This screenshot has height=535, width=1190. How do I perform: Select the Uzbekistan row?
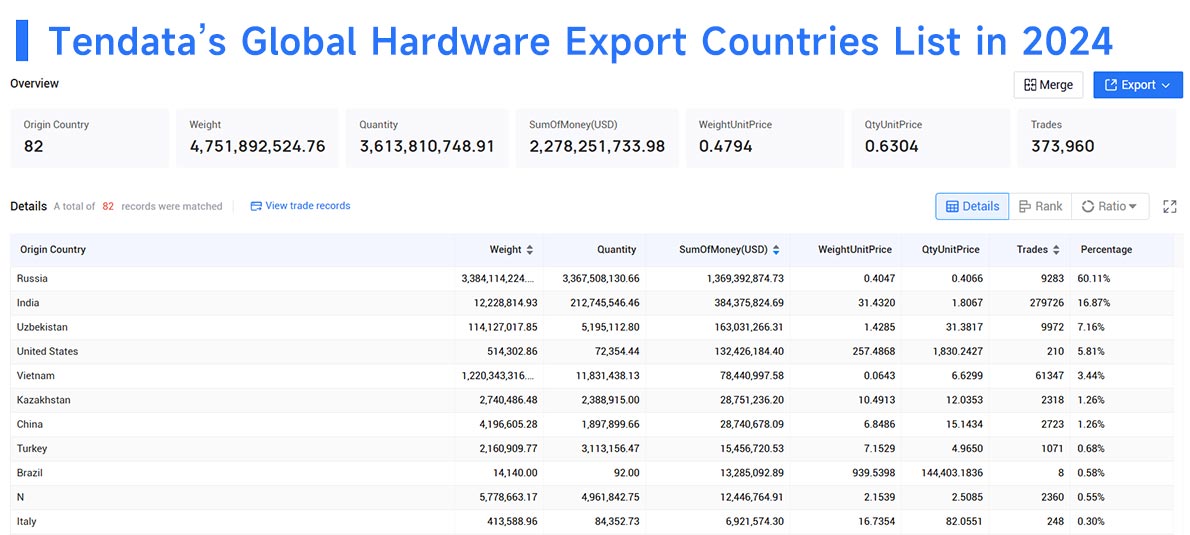click(592, 327)
